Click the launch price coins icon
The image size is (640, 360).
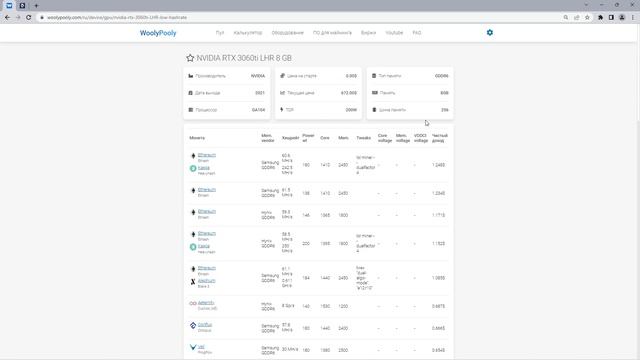(282, 76)
